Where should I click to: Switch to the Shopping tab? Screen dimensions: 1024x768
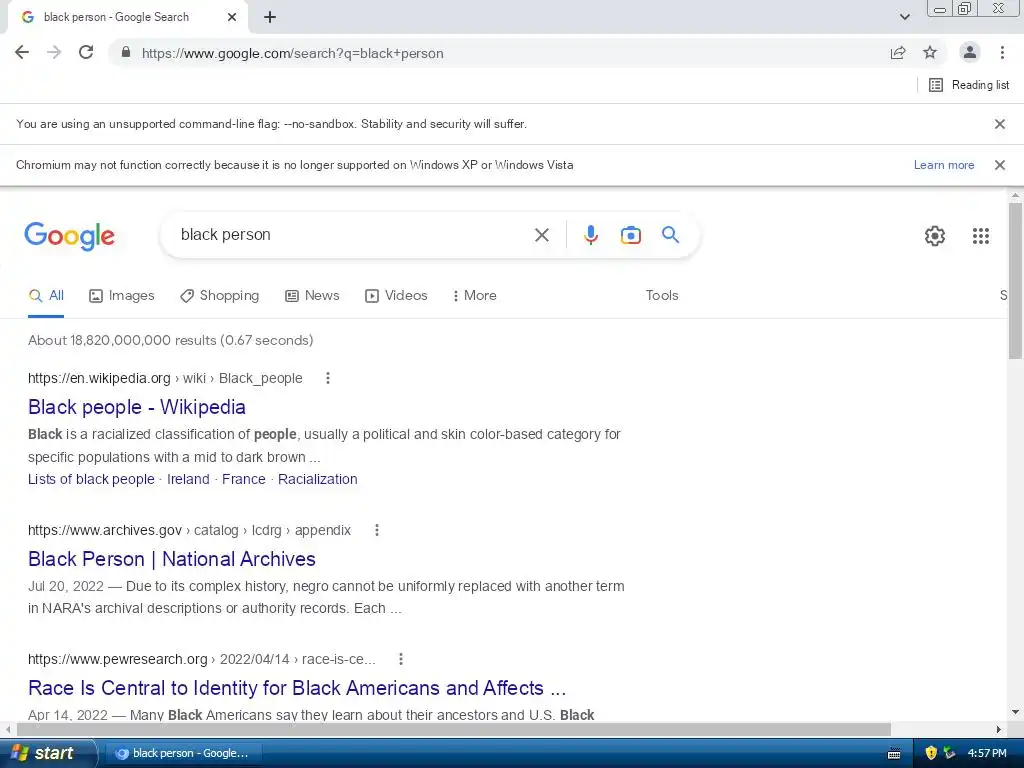220,296
